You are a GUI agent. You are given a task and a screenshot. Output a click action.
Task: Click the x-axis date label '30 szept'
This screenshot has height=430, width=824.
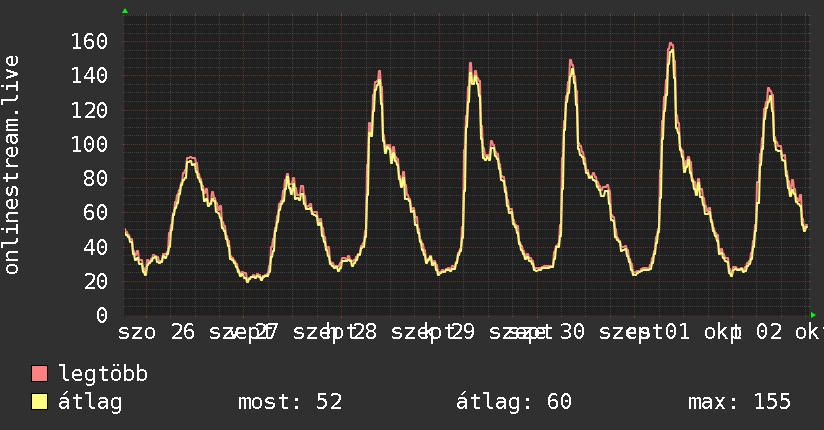pyautogui.click(x=612, y=332)
